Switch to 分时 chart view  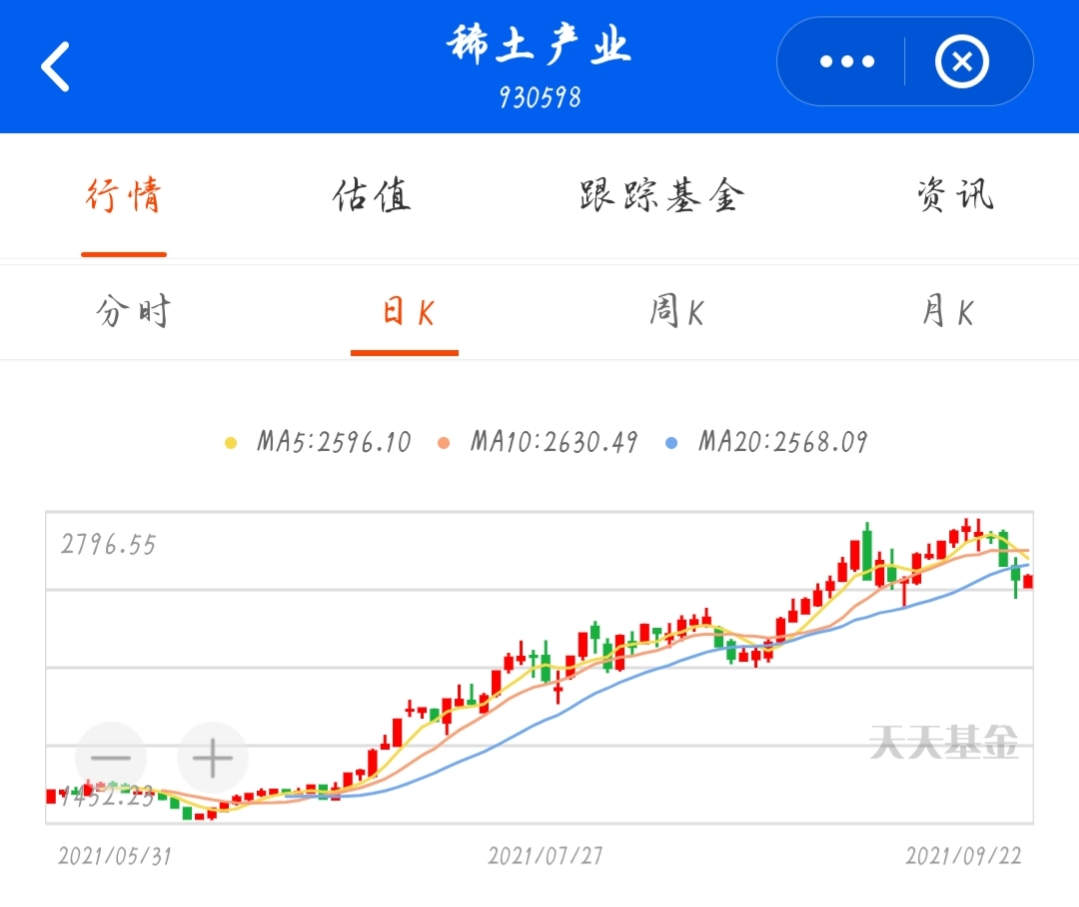(132, 311)
